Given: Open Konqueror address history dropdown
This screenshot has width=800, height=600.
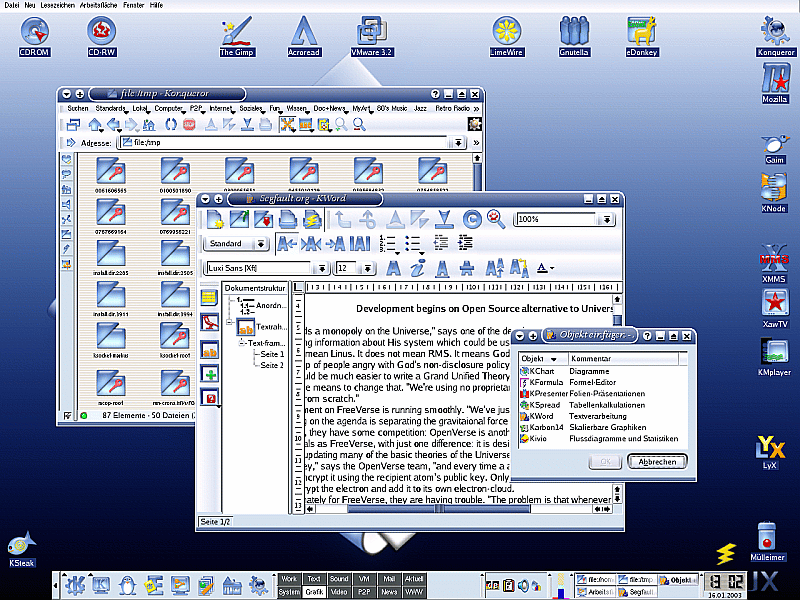Looking at the screenshot, I should pos(458,143).
